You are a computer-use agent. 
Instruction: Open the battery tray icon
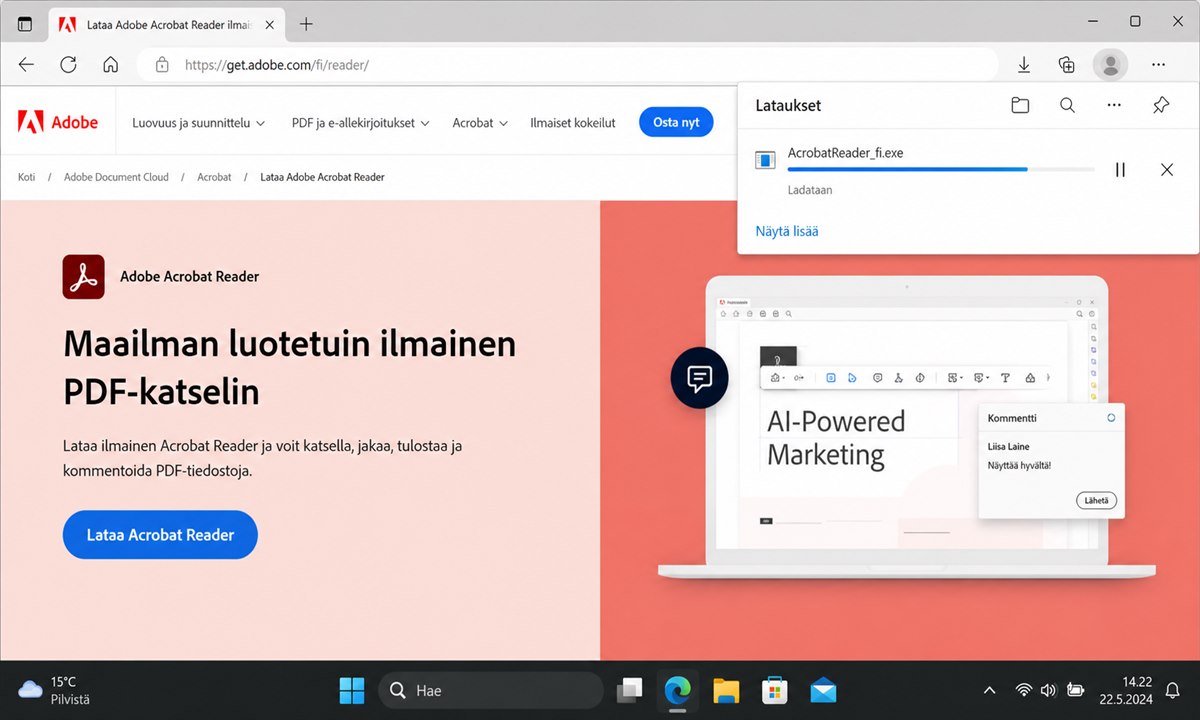[x=1076, y=690]
